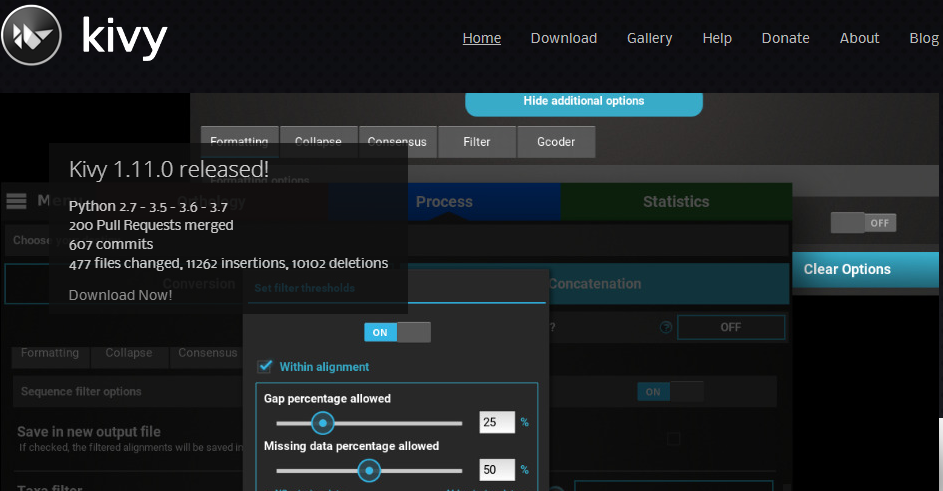Select the top Consensus tab

(x=397, y=142)
